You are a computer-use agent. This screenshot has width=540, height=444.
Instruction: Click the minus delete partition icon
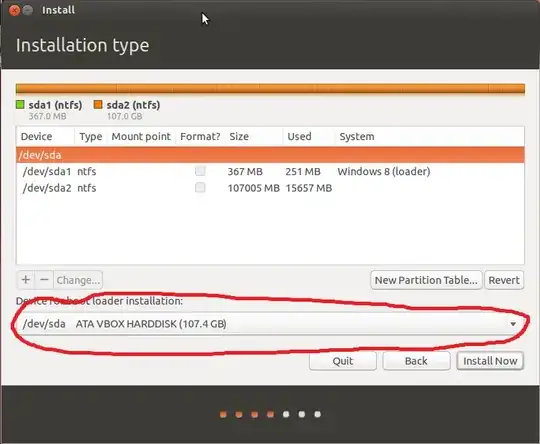(44, 280)
